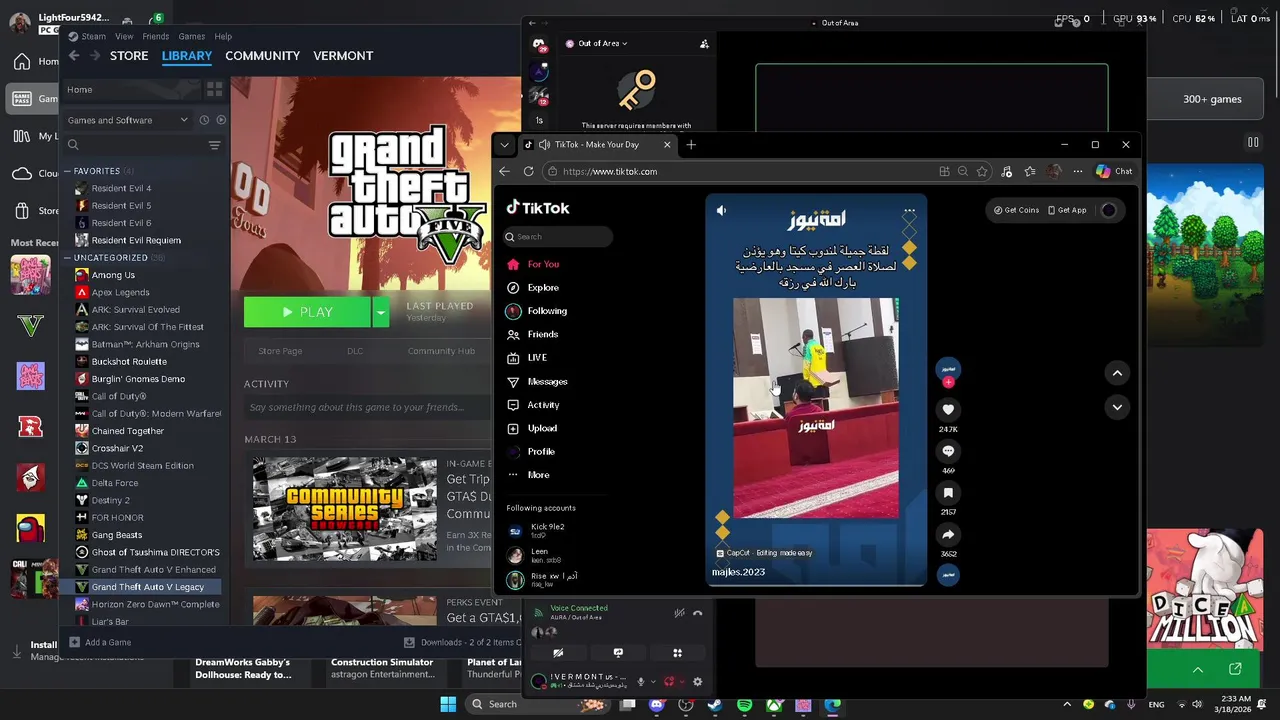The width and height of the screenshot is (1280, 720).
Task: Select Grand Theft Auto V Enhanced entry
Action: tap(153, 569)
